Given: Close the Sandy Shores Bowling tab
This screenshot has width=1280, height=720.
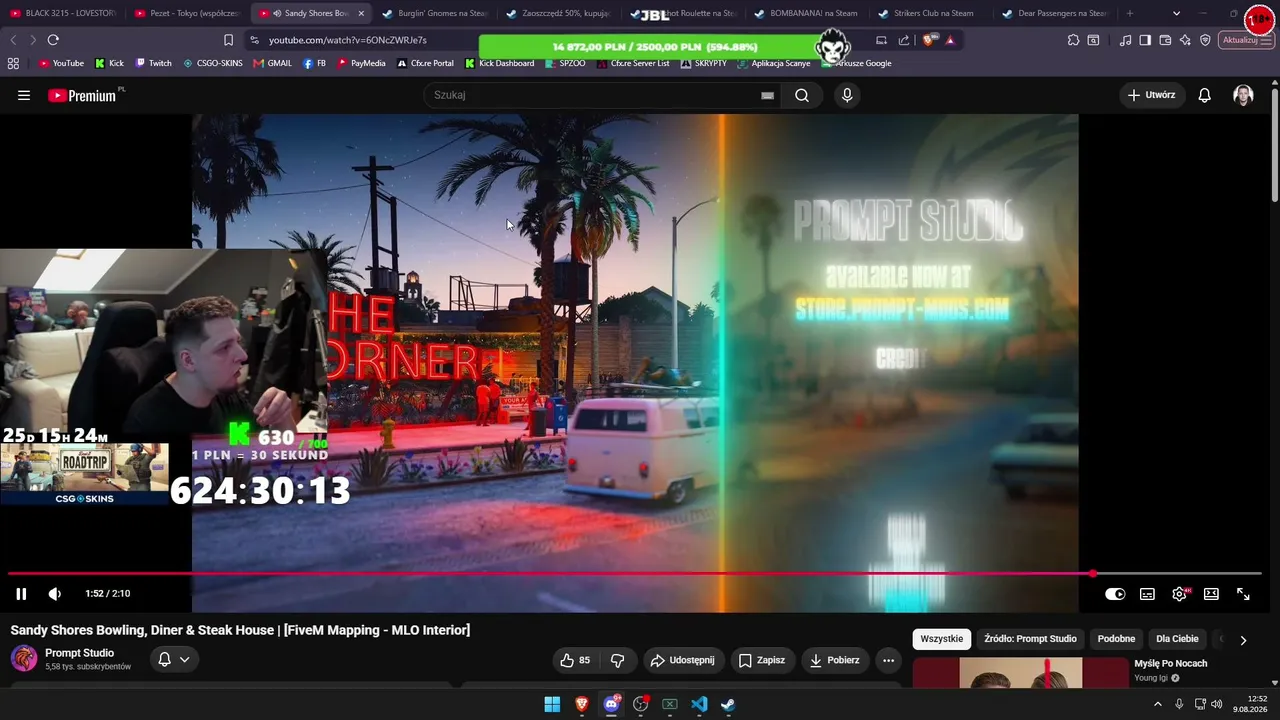Looking at the screenshot, I should point(361,14).
